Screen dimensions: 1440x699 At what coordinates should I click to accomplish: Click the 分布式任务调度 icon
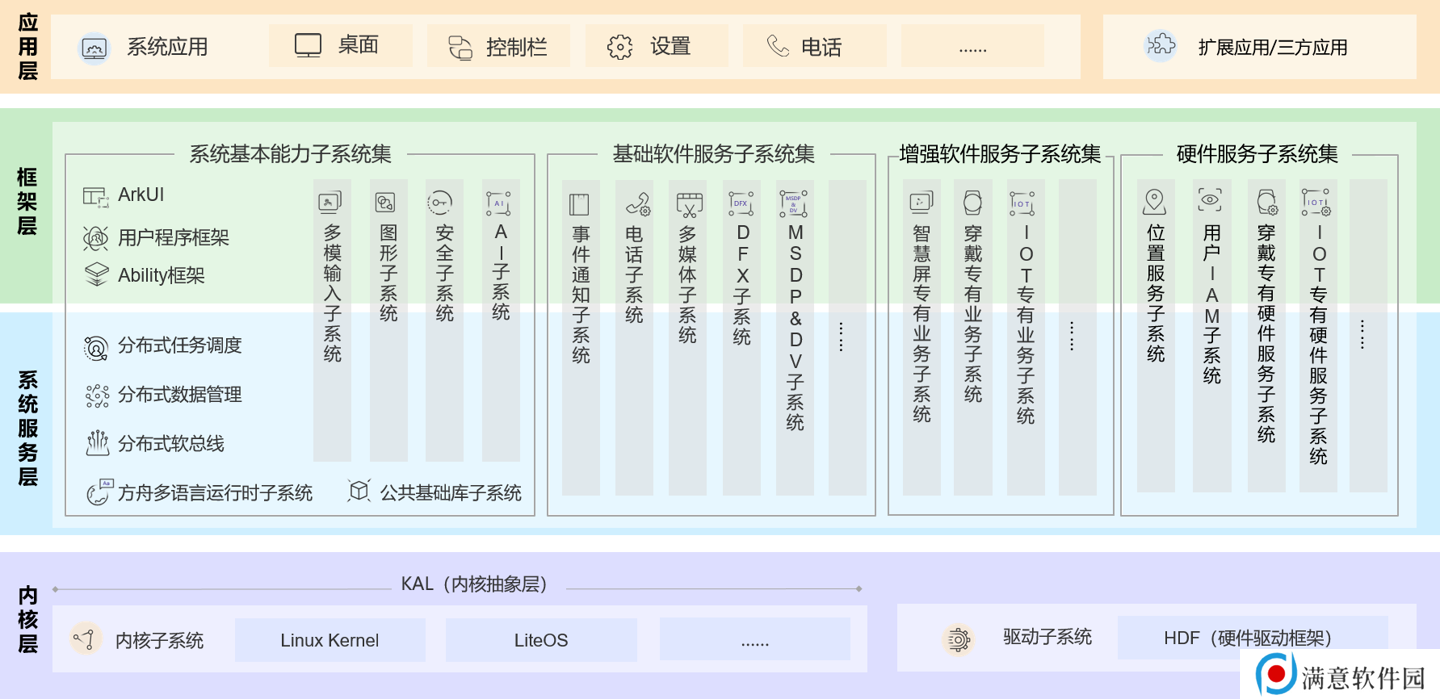tap(96, 347)
